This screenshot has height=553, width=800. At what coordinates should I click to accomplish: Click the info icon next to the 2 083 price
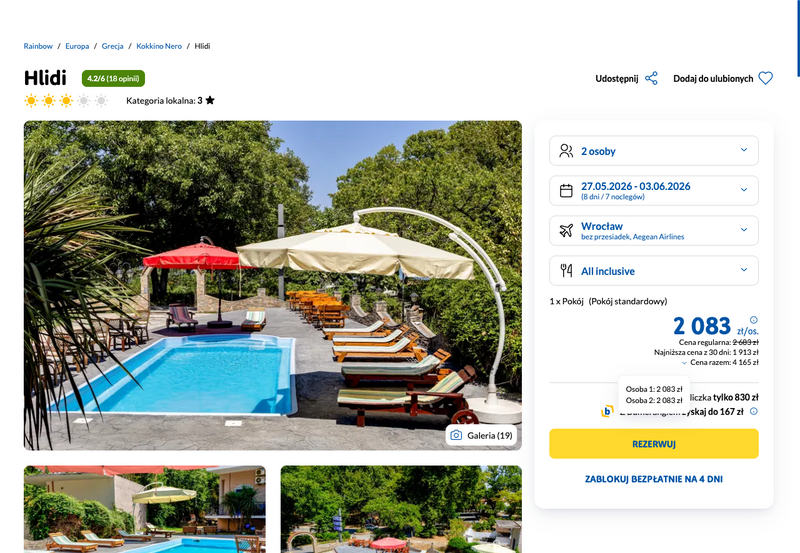click(x=754, y=320)
